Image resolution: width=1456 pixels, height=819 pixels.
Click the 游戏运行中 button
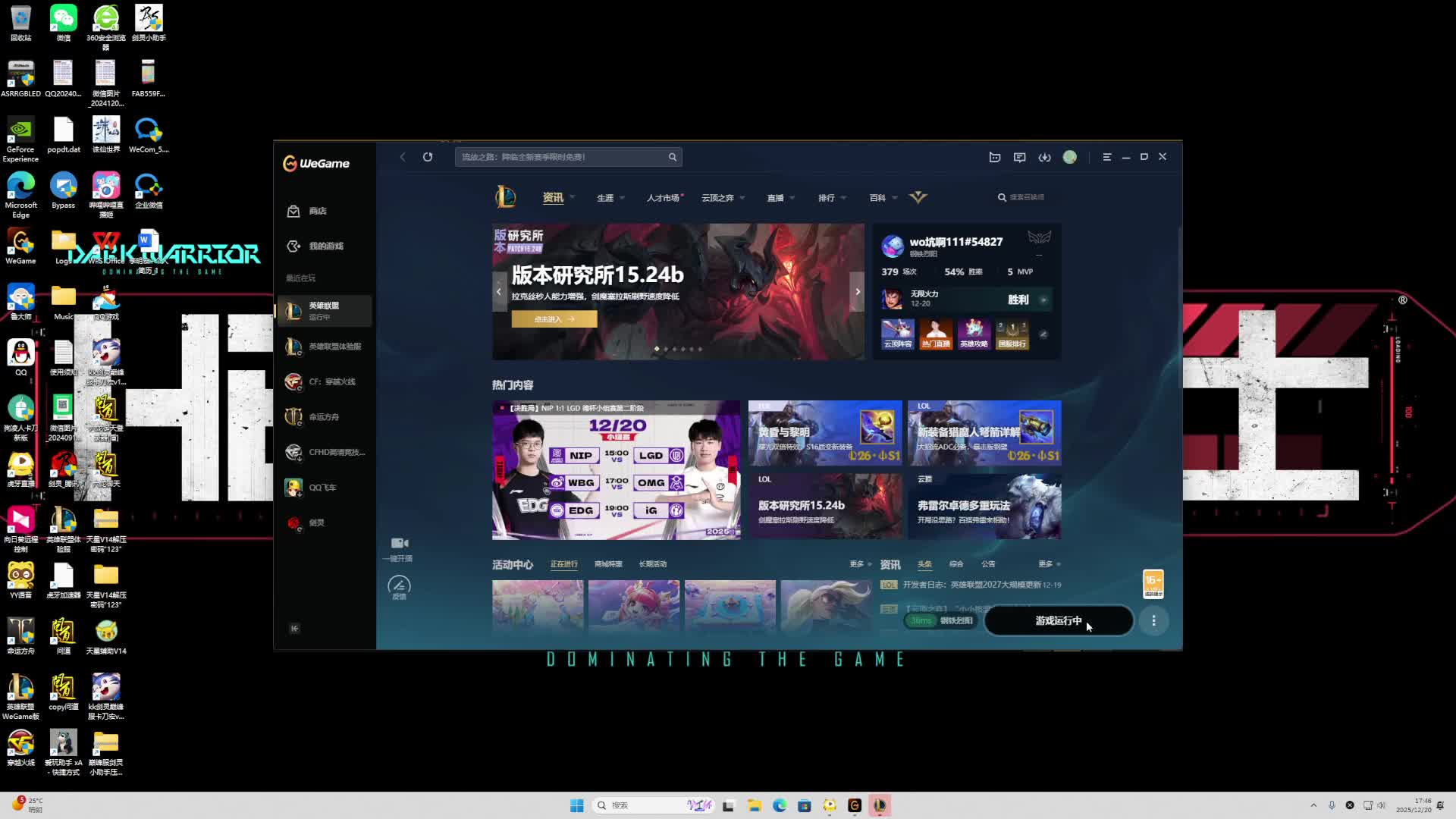click(x=1058, y=621)
